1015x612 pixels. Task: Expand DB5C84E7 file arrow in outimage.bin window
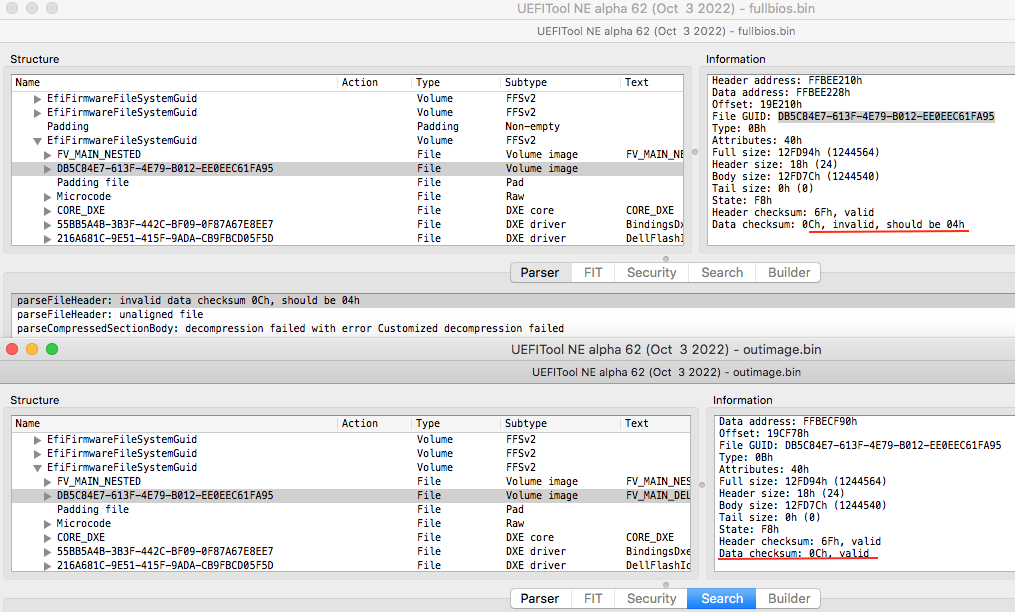click(x=47, y=496)
